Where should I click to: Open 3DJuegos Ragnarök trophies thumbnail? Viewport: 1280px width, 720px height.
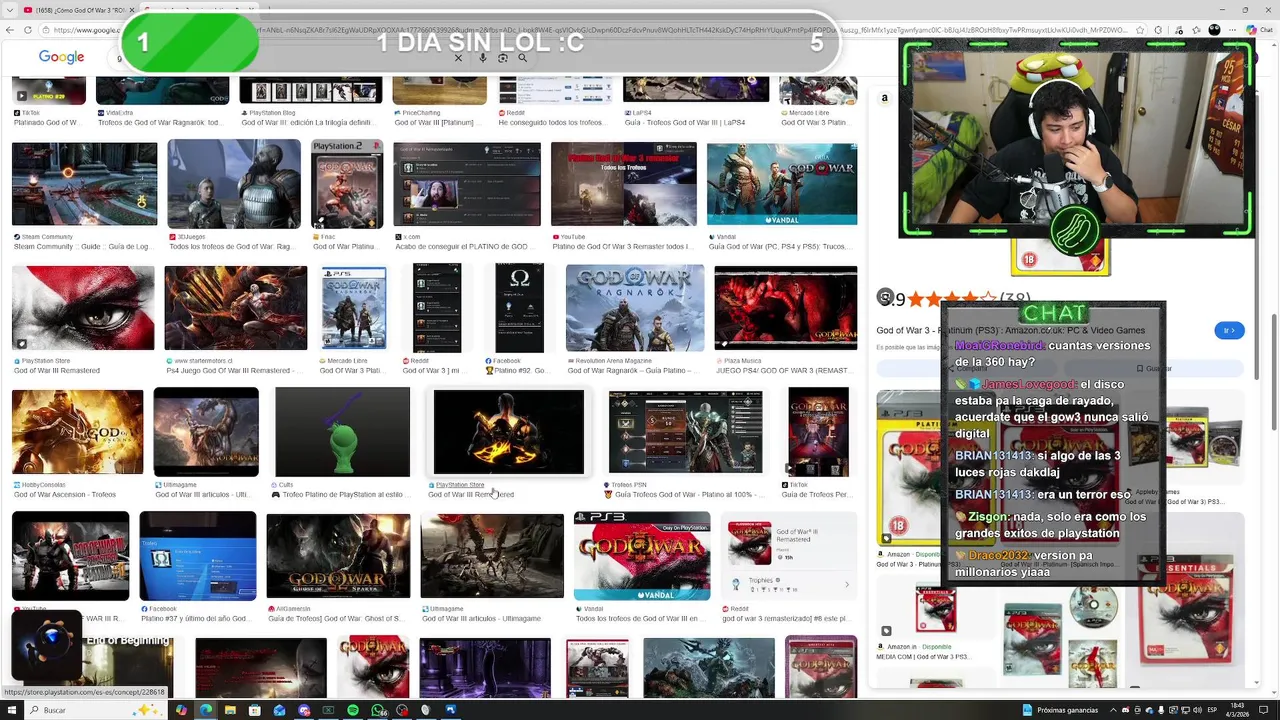[x=233, y=184]
